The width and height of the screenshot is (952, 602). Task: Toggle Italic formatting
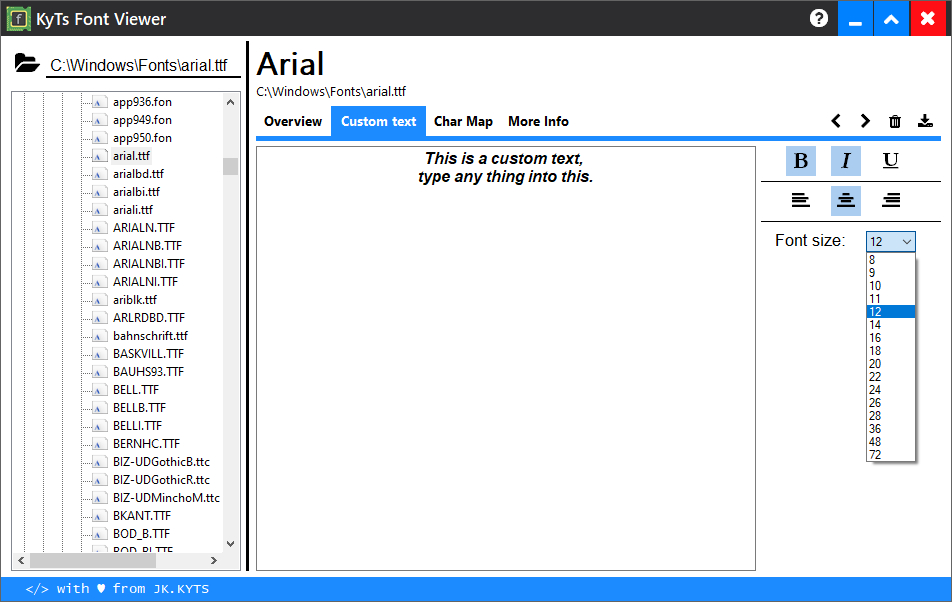[x=846, y=161]
